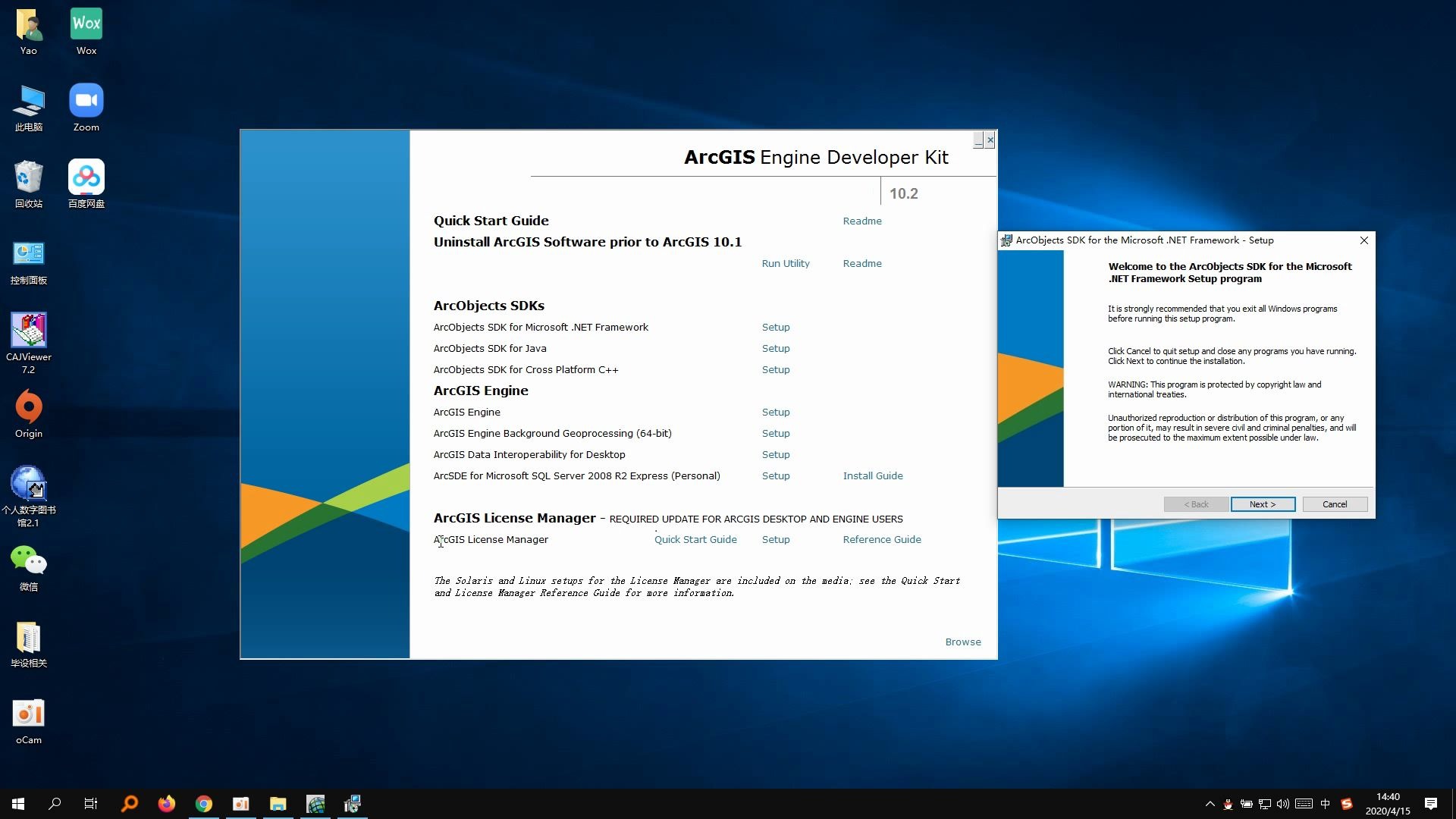Screen dimensions: 1456x819
Task: Open the Windows Start menu
Action: (x=18, y=804)
